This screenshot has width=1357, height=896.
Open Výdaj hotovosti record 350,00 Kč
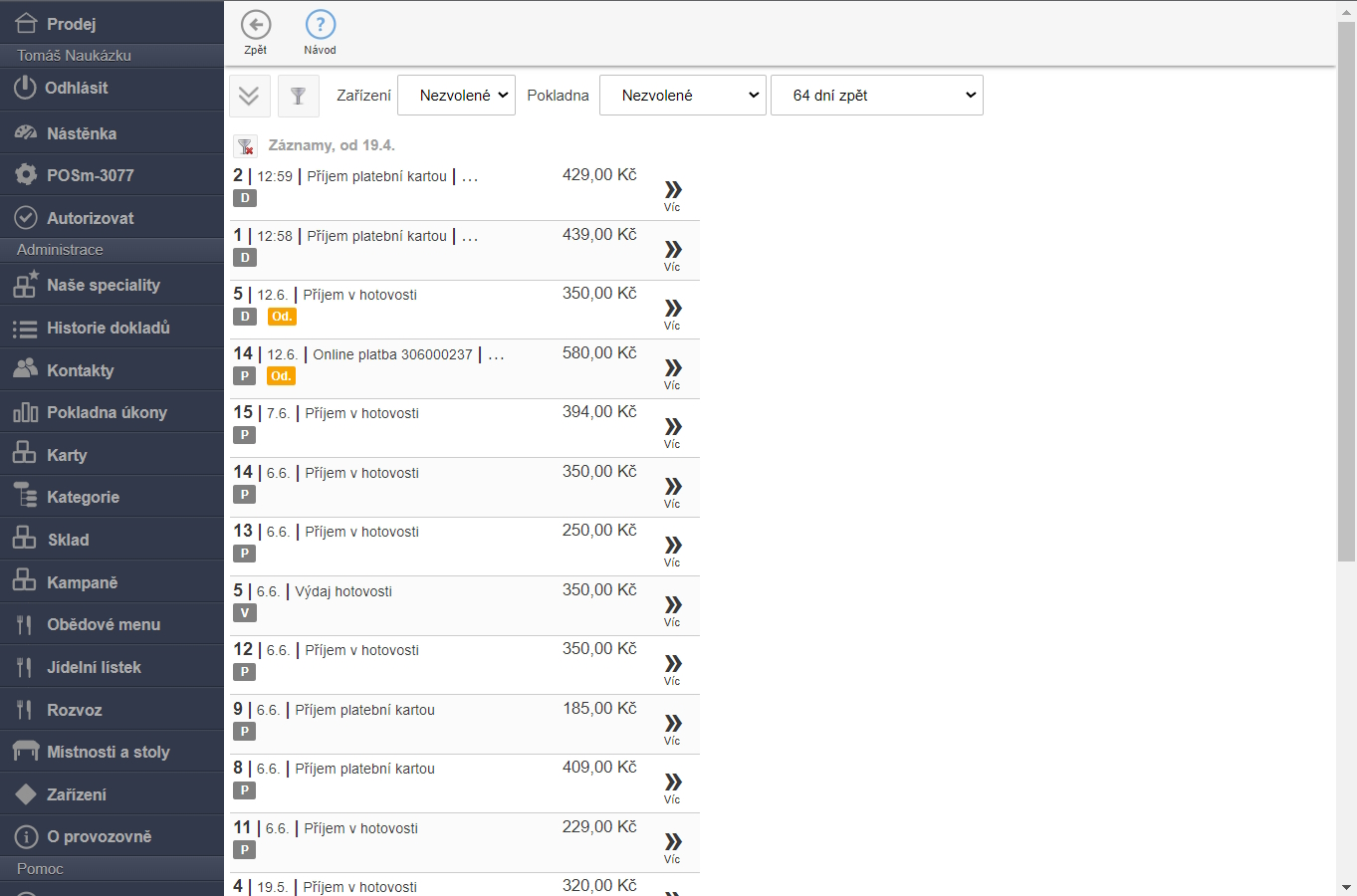click(x=343, y=591)
